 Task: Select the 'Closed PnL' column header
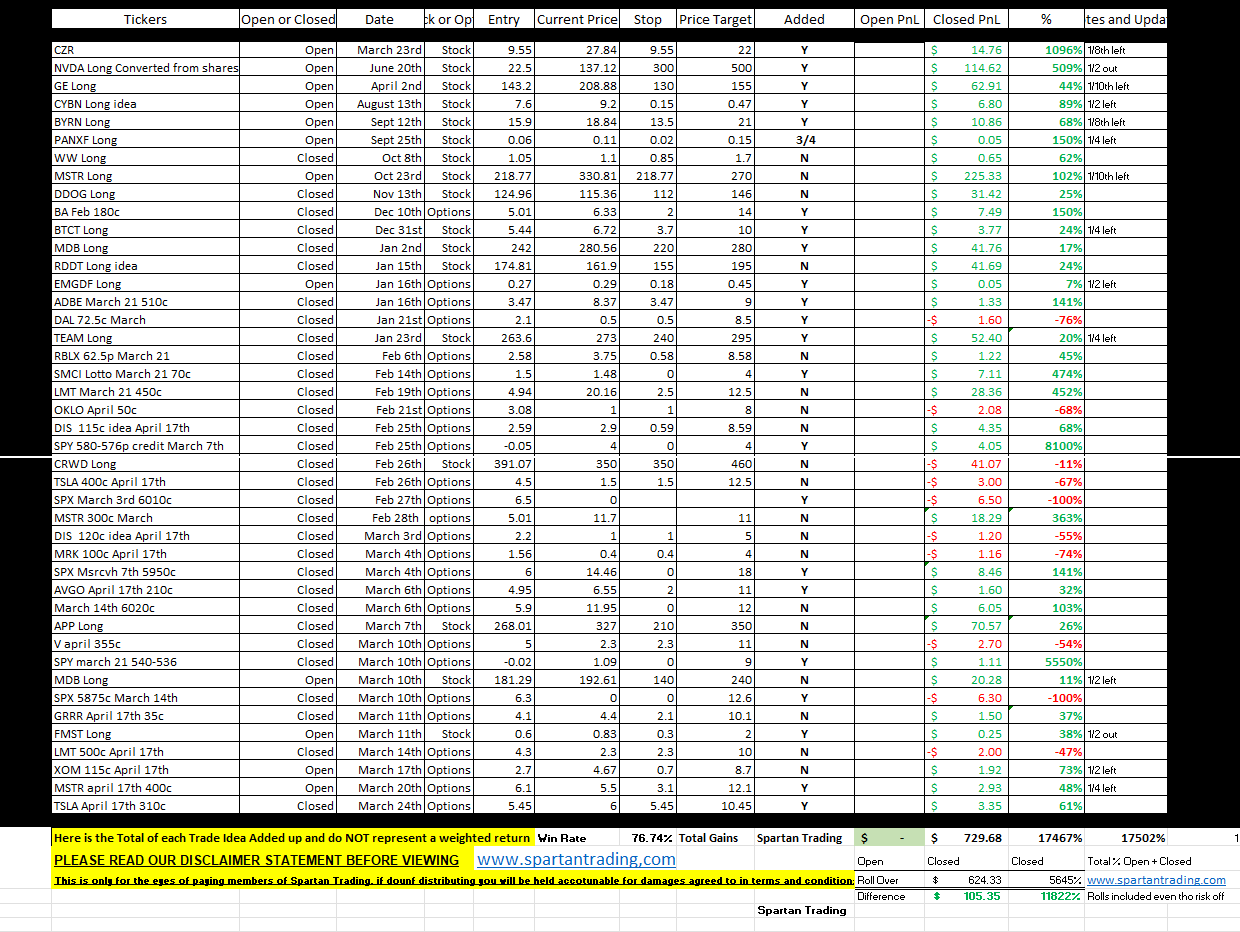[968, 19]
